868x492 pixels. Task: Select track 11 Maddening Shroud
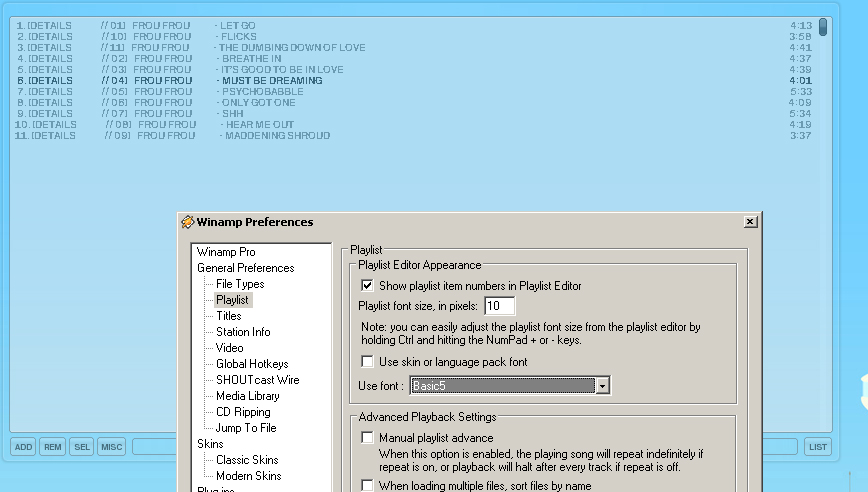tap(414, 136)
